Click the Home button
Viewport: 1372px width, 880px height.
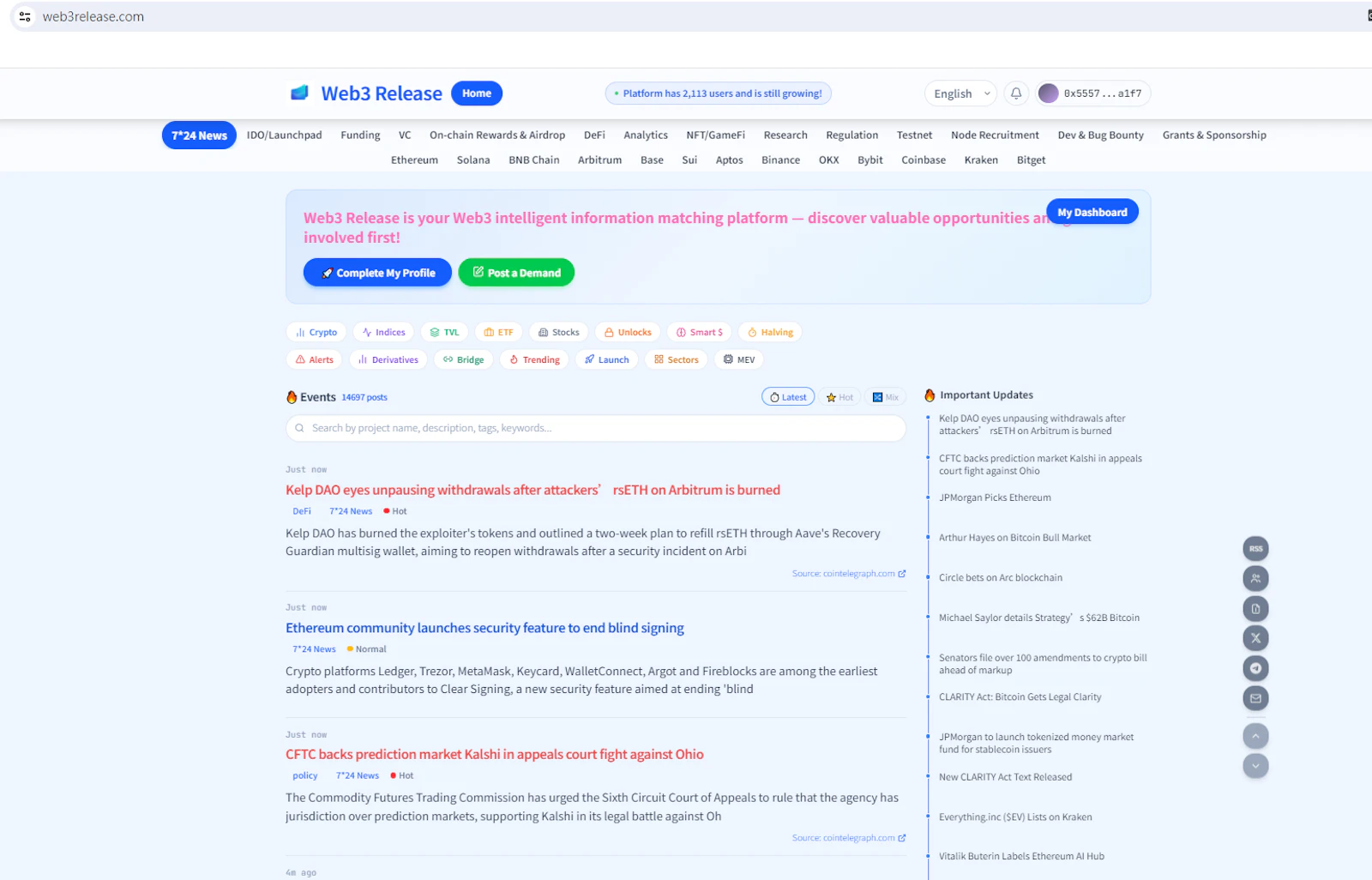(x=477, y=93)
